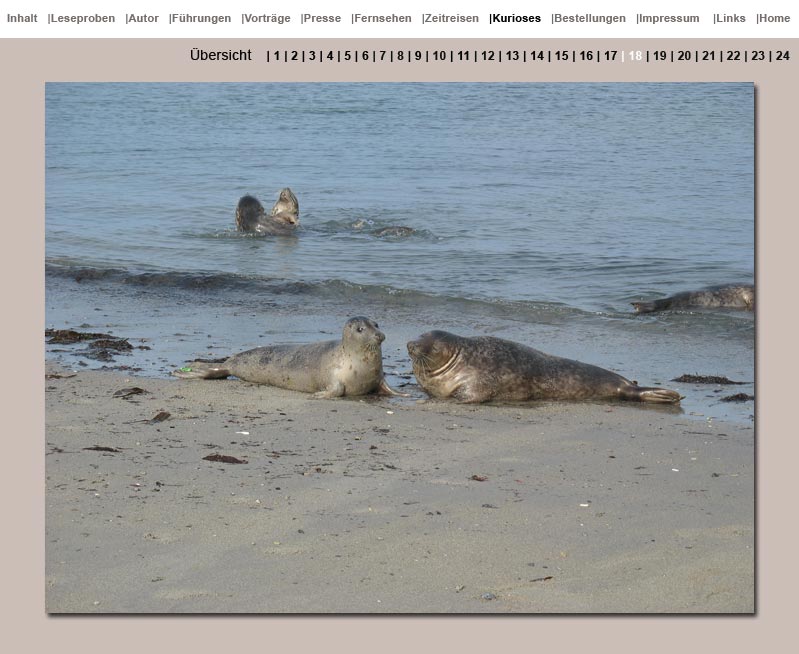The height and width of the screenshot is (654, 799).
Task: Jump to gallery image 1
Action: pyautogui.click(x=277, y=56)
